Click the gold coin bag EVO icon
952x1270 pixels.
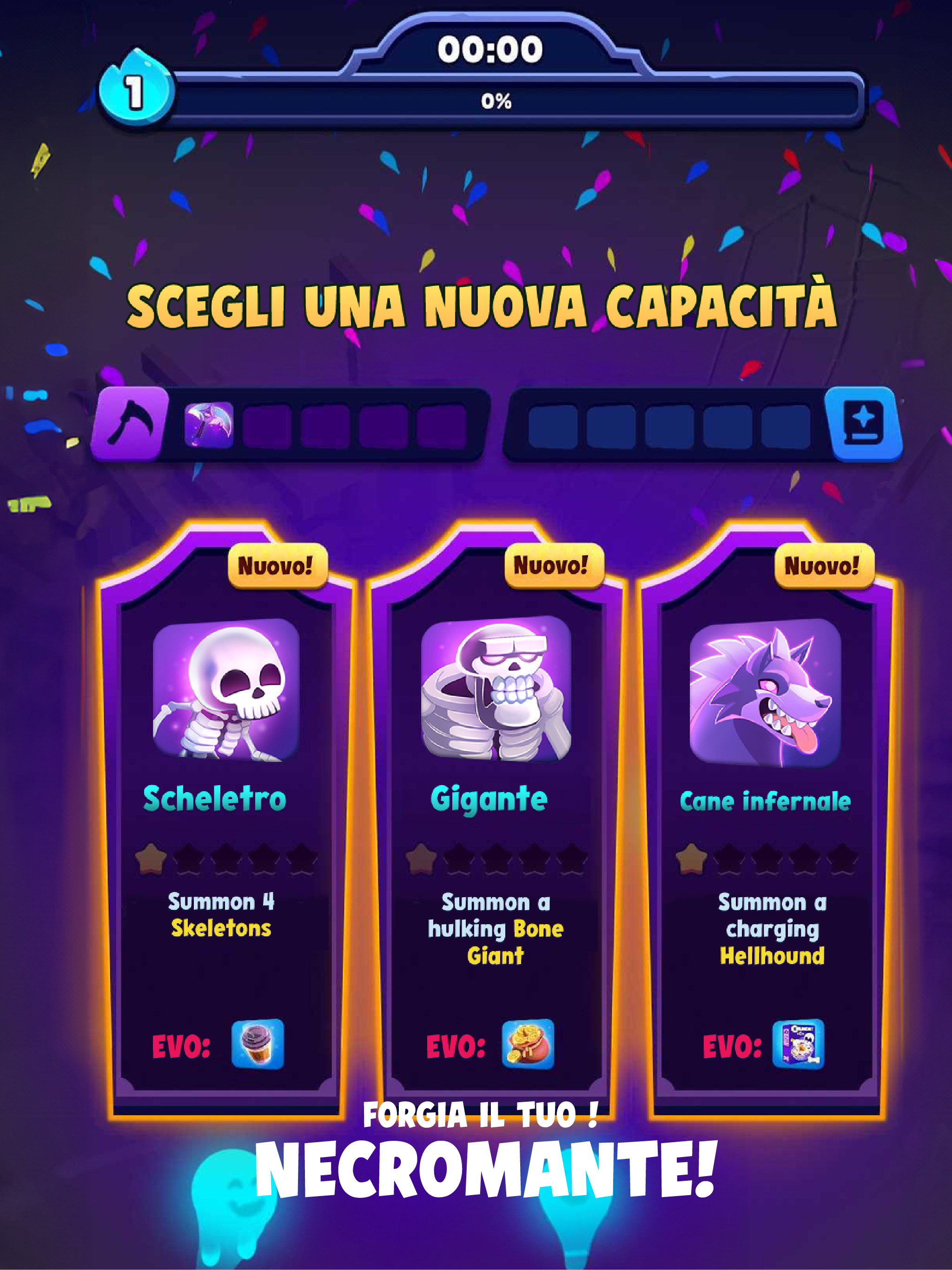point(528,1044)
